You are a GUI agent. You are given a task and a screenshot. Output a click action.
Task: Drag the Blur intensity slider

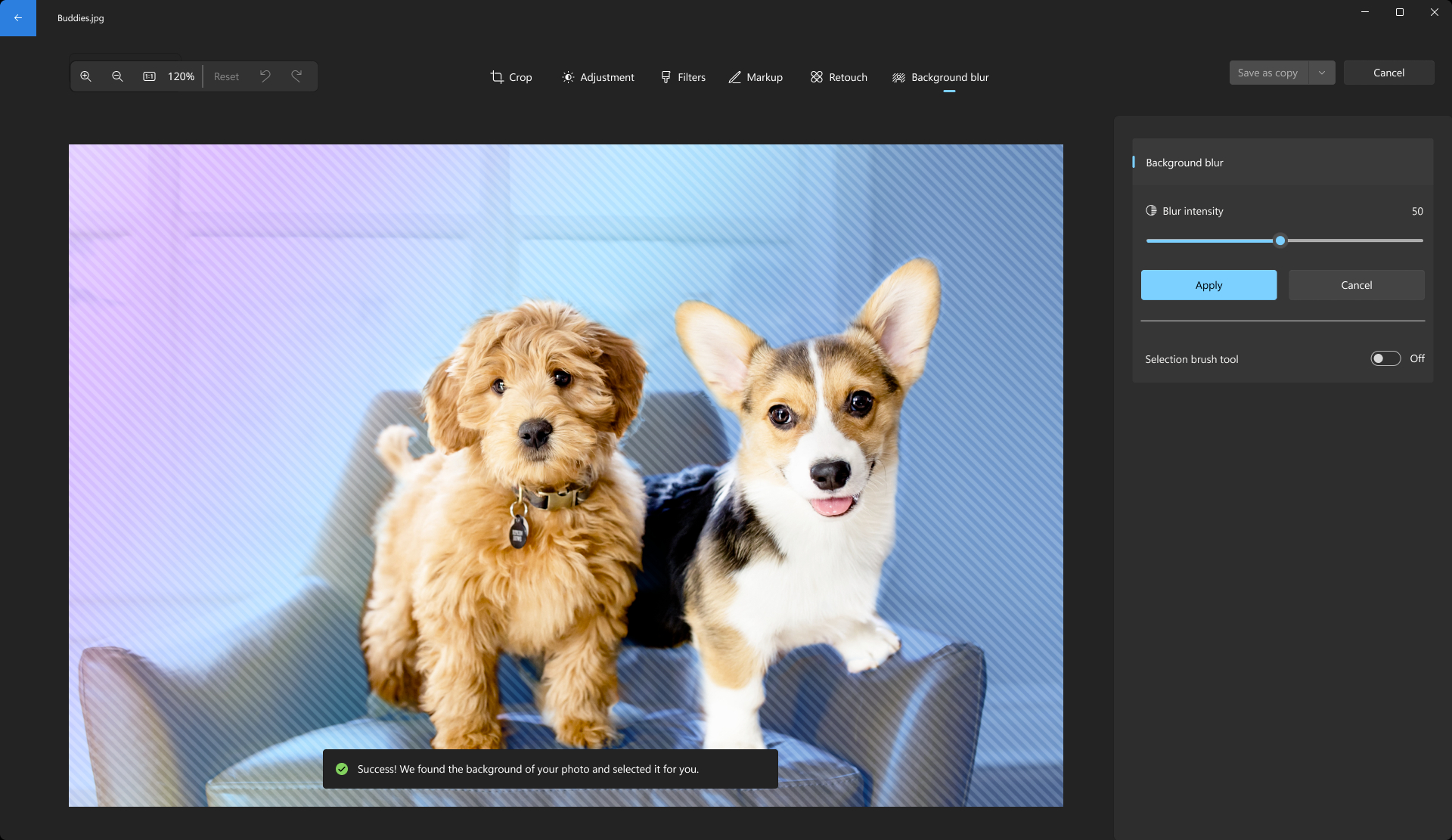[x=1280, y=240]
